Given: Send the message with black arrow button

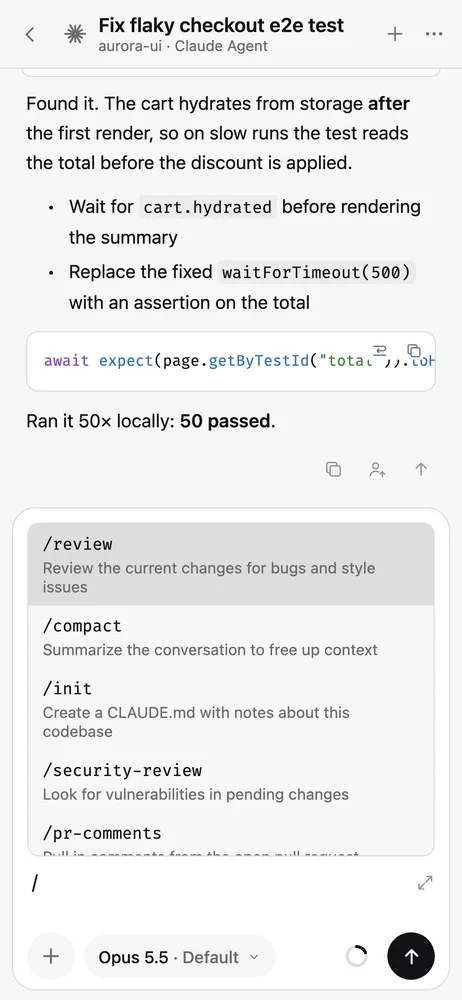Looking at the screenshot, I should coord(411,956).
